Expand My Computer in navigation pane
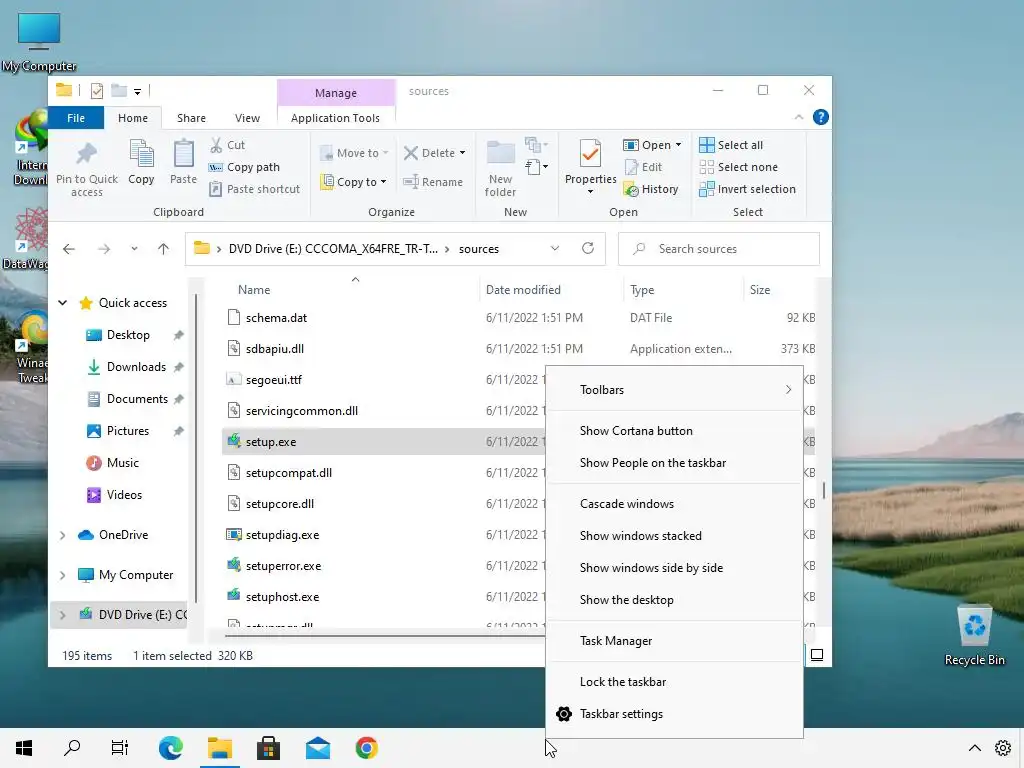 [63, 575]
